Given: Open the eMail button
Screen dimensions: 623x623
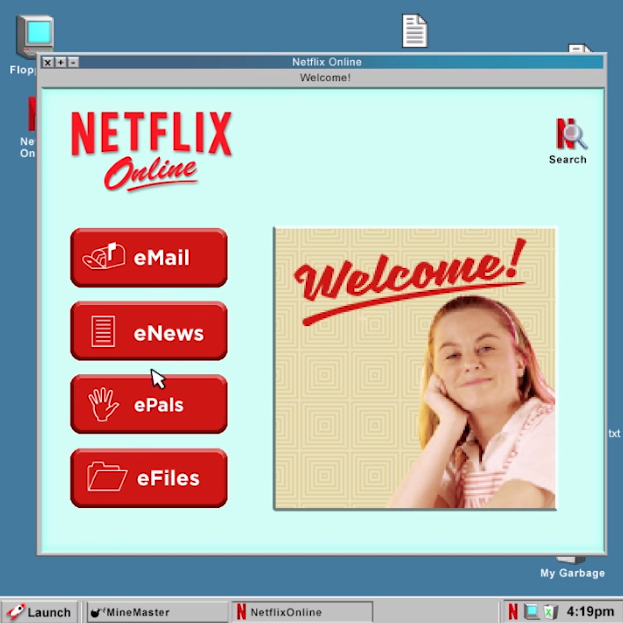Looking at the screenshot, I should tap(149, 257).
